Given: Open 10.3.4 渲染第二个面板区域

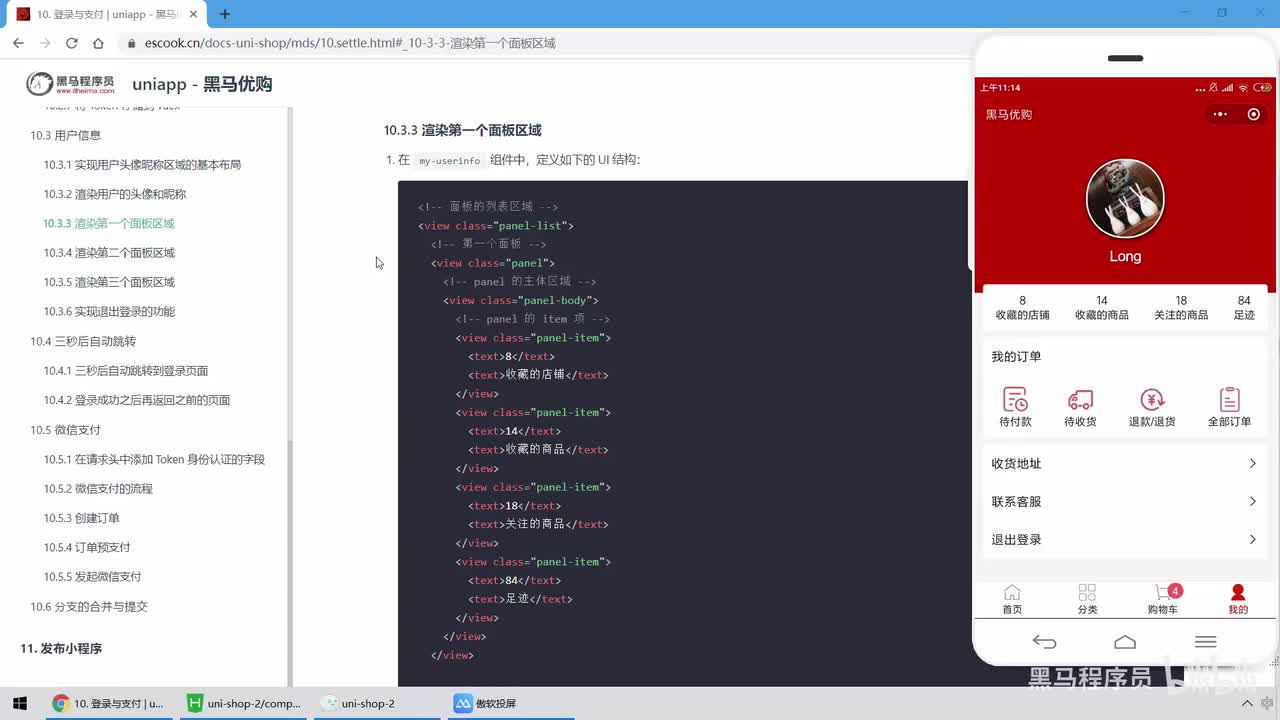Looking at the screenshot, I should [108, 253].
